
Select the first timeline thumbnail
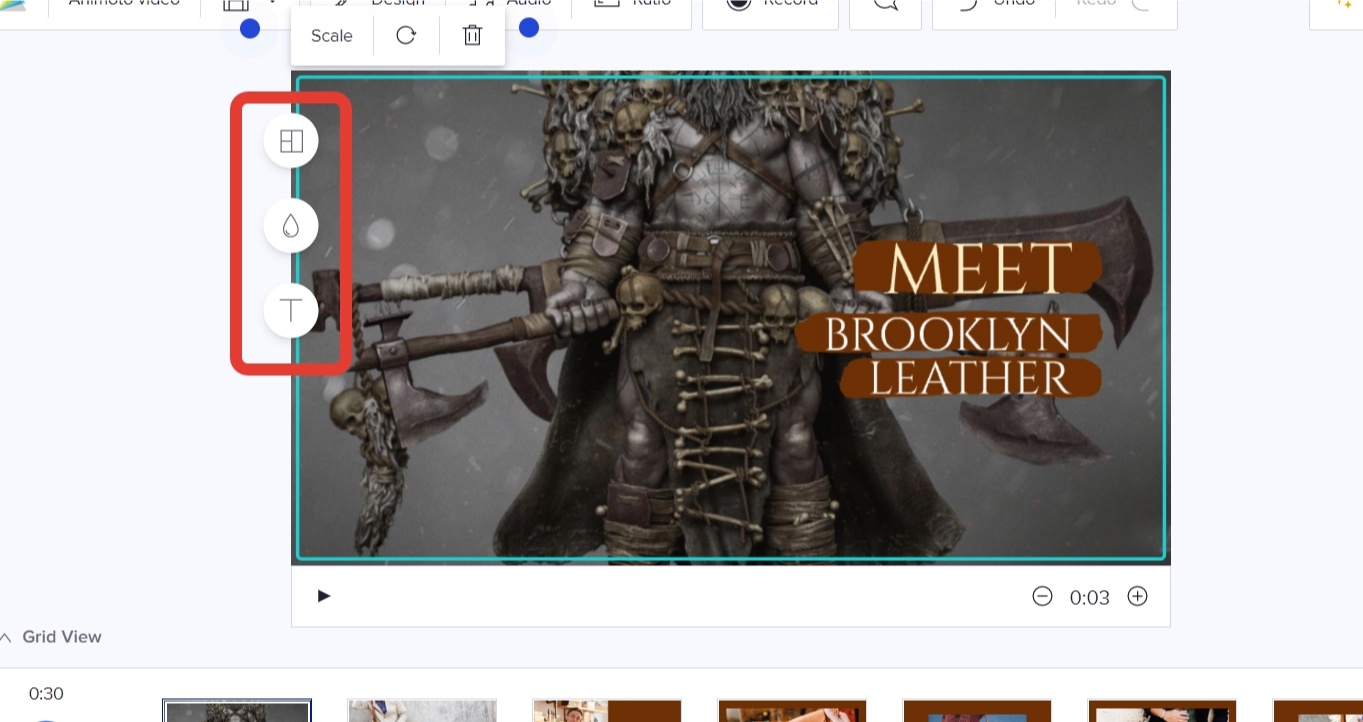[237, 710]
